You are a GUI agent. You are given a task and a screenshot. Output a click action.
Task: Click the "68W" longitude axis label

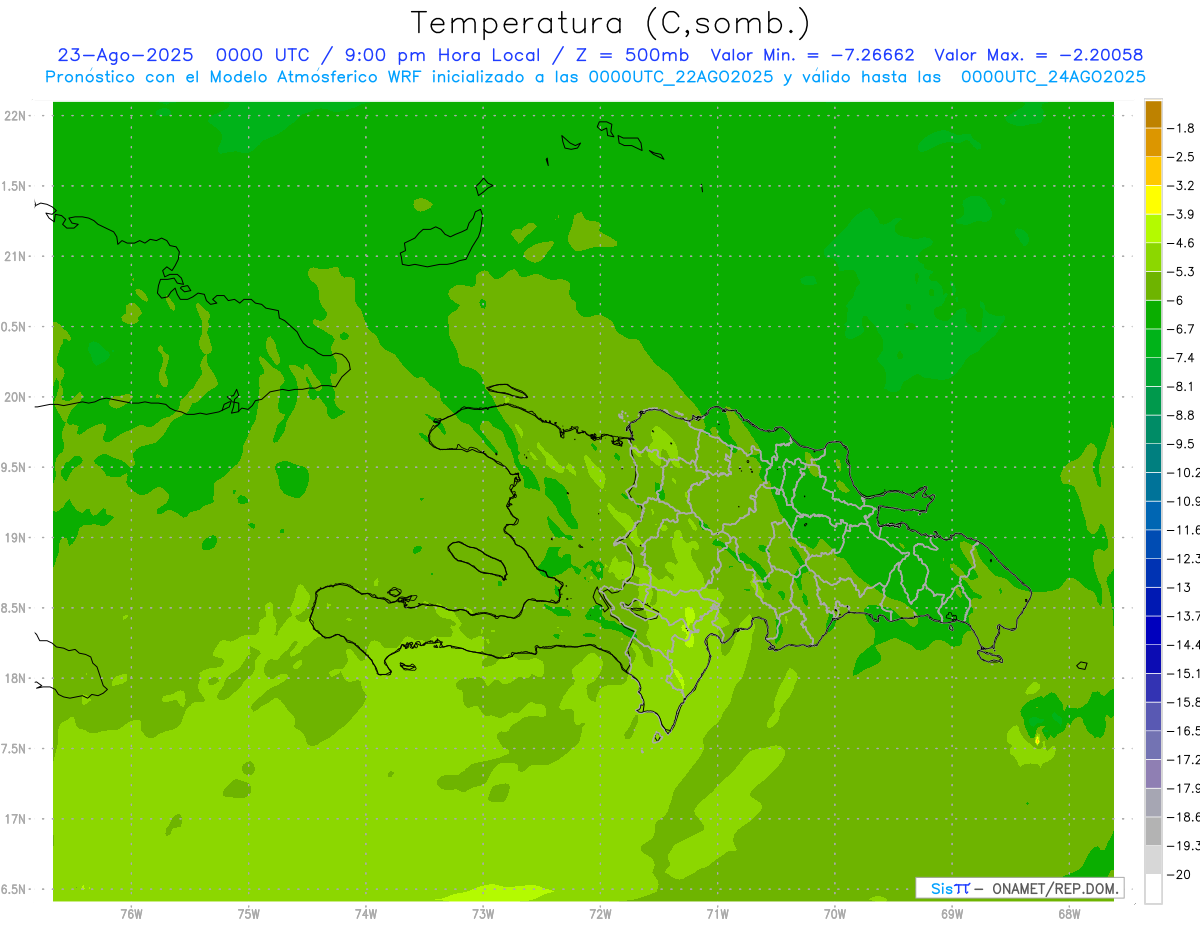(x=1069, y=913)
